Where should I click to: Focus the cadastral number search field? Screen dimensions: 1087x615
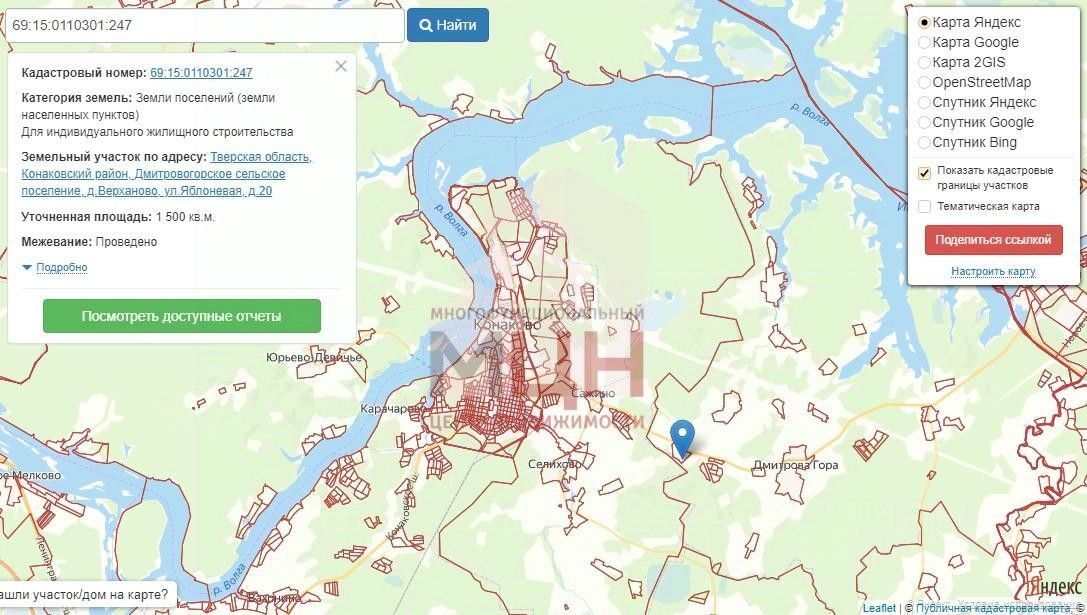click(204, 25)
